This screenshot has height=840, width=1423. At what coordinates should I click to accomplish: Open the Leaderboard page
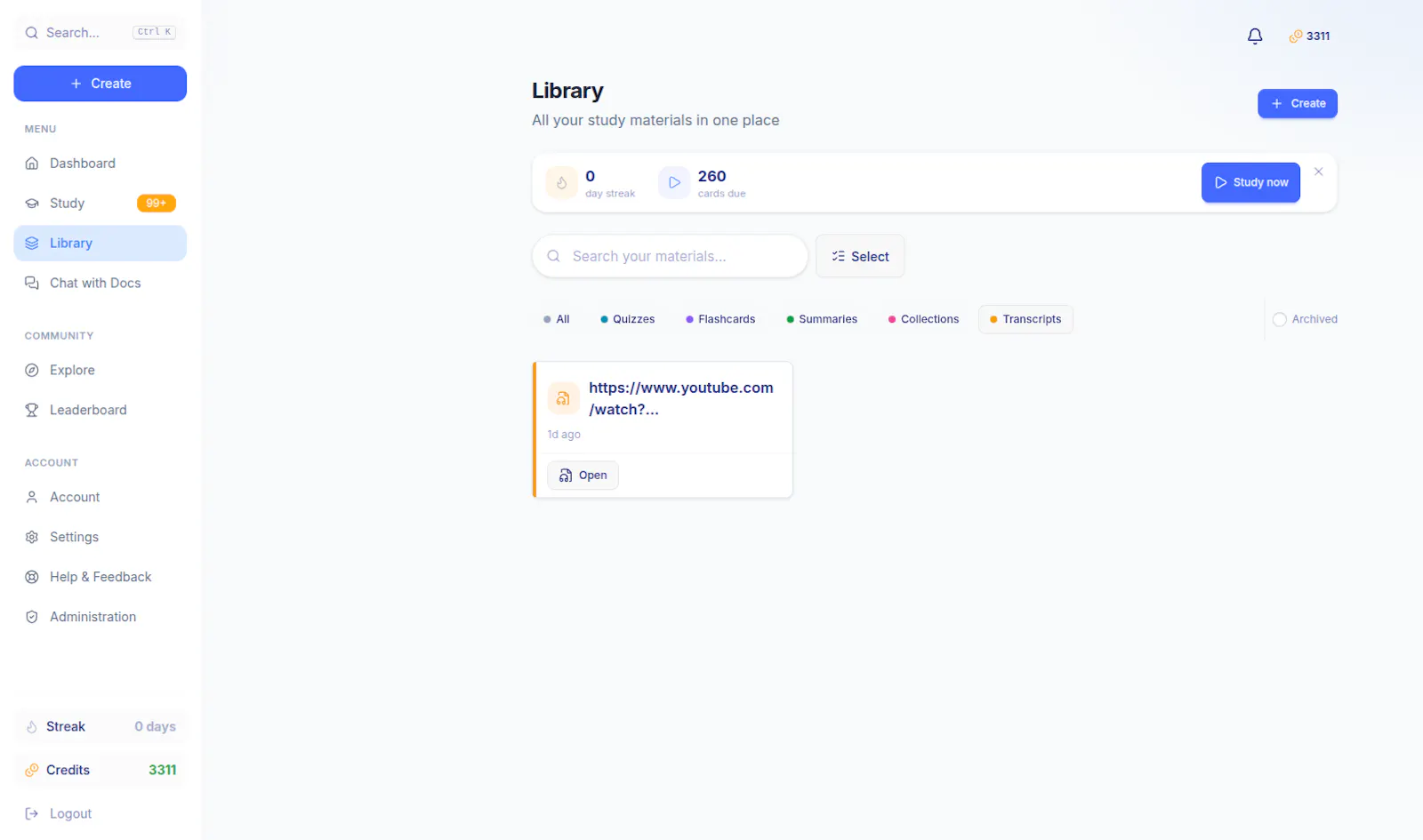point(100,411)
